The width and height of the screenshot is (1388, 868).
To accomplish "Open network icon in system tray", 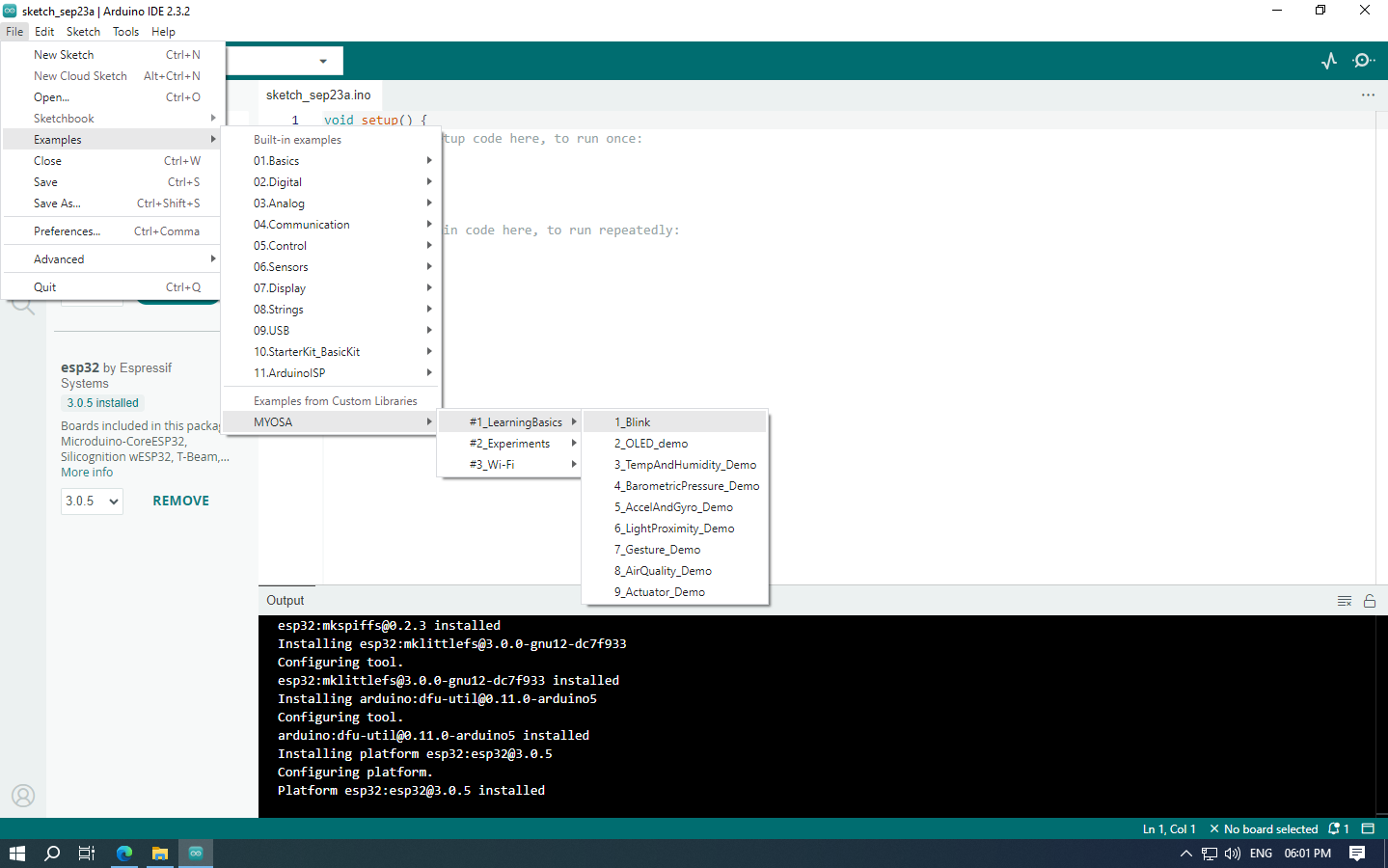I will pos(1210,854).
